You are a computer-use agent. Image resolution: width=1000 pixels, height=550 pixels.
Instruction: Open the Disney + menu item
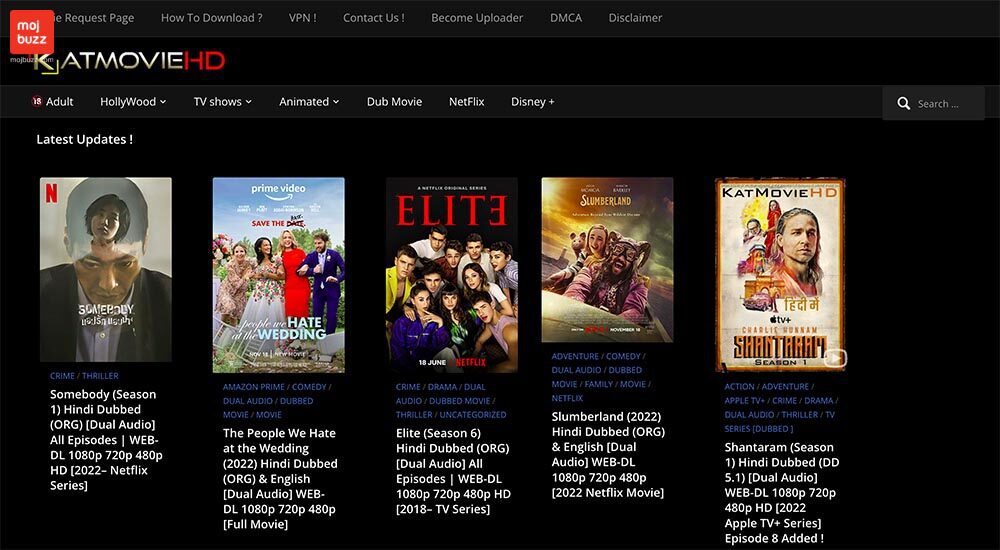click(x=533, y=101)
